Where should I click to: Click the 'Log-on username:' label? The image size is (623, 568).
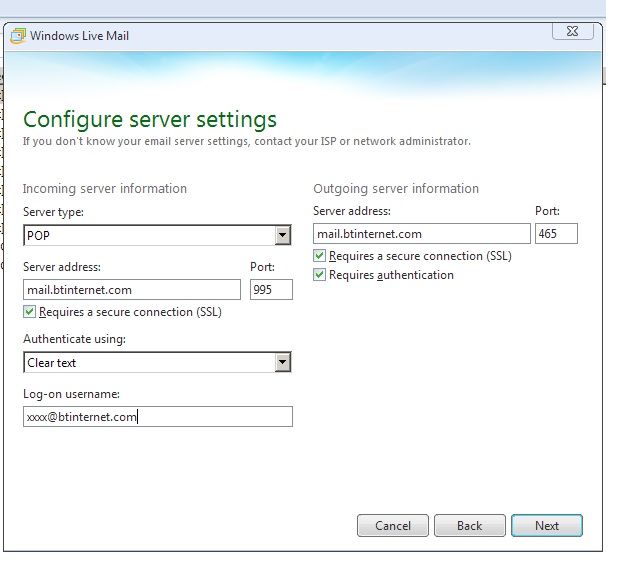[72, 394]
